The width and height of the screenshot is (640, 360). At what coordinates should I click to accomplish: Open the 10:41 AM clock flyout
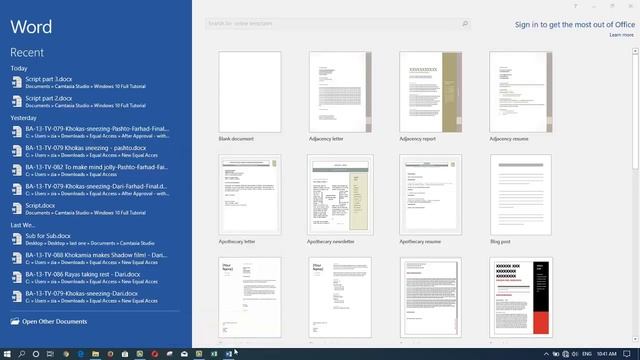pyautogui.click(x=607, y=354)
